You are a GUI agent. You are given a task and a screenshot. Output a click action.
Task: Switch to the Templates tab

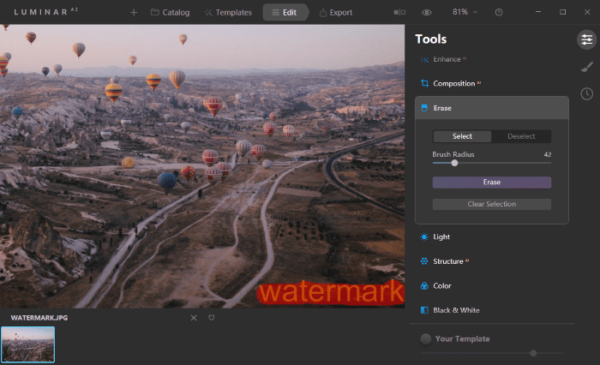coord(228,13)
